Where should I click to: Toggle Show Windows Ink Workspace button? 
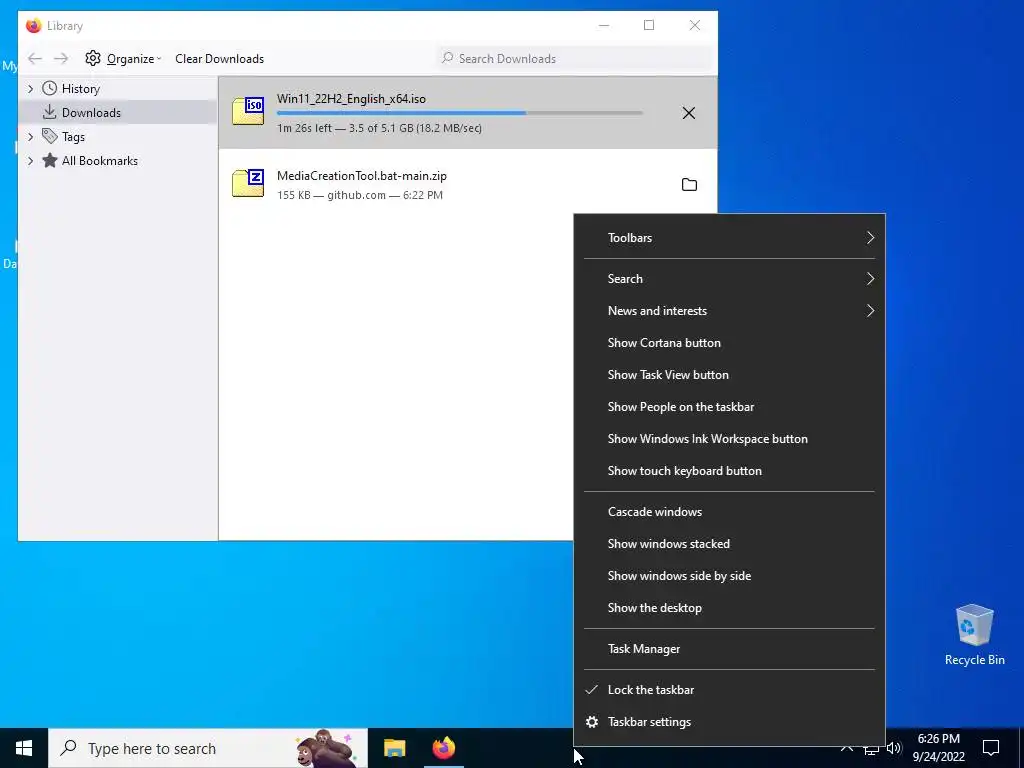coord(729,439)
